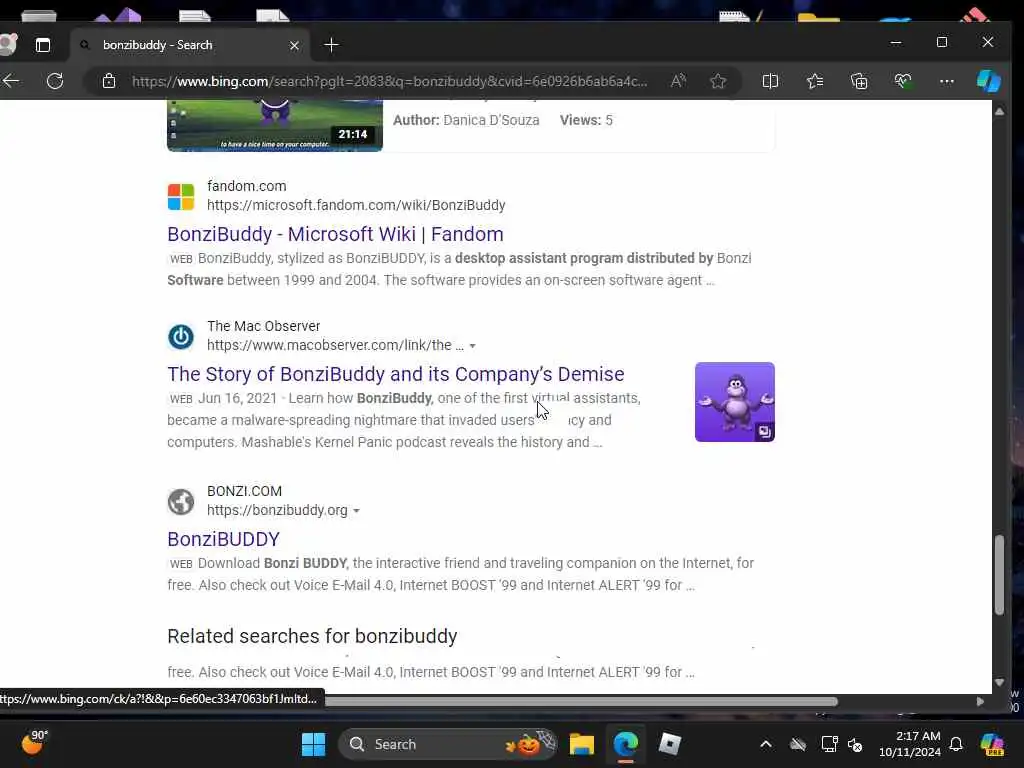This screenshot has width=1024, height=768.
Task: Open a new browser tab
Action: click(332, 45)
